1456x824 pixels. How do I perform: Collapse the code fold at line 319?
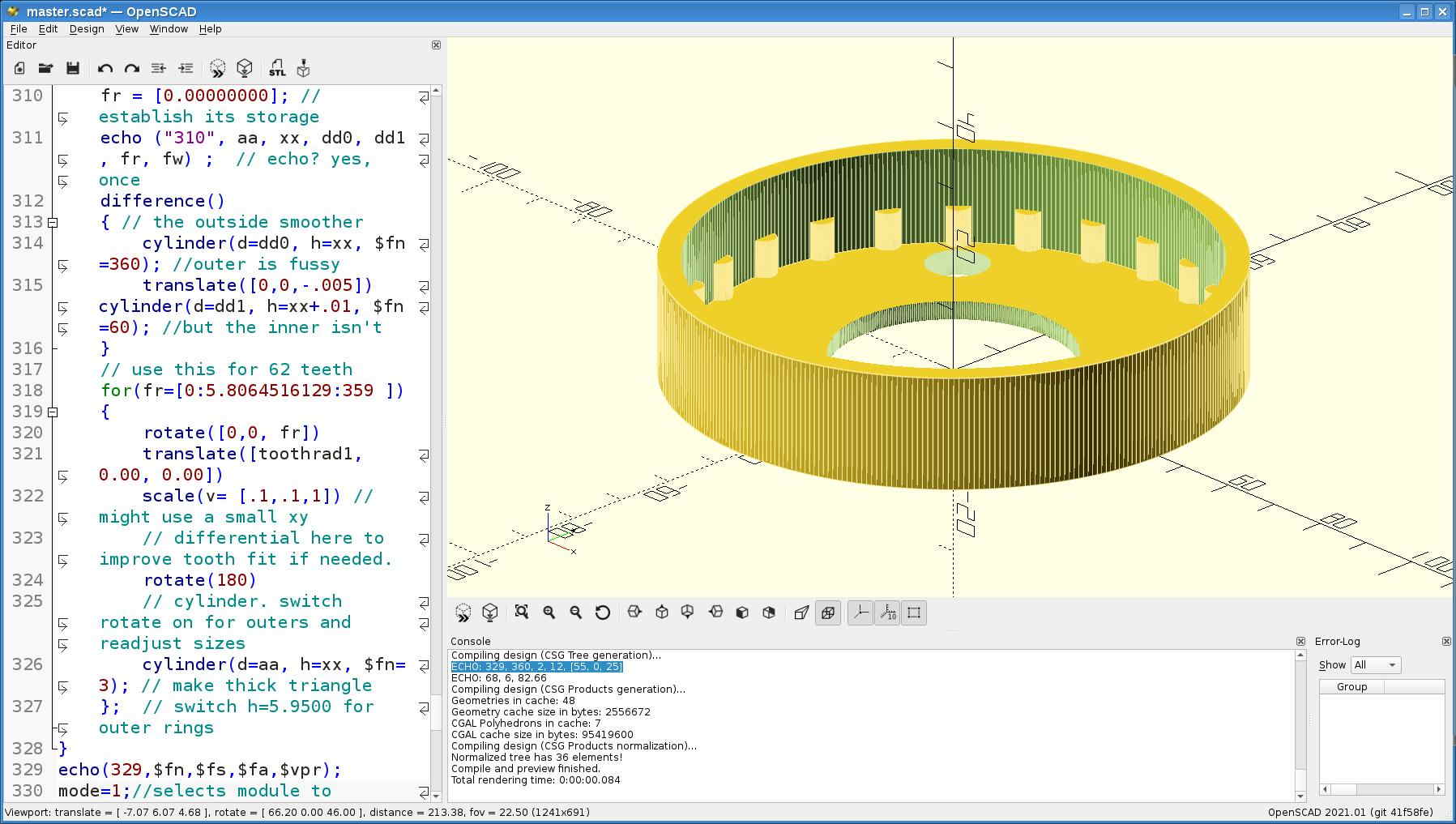tap(53, 412)
